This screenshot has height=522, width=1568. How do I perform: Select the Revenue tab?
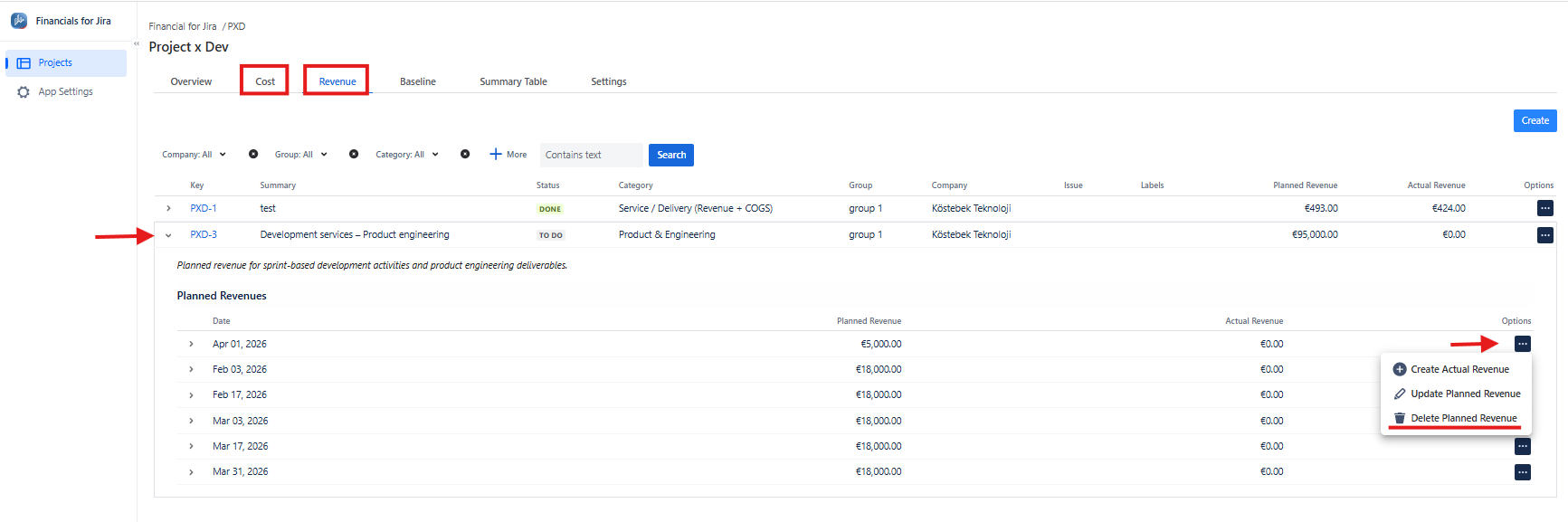(x=337, y=81)
